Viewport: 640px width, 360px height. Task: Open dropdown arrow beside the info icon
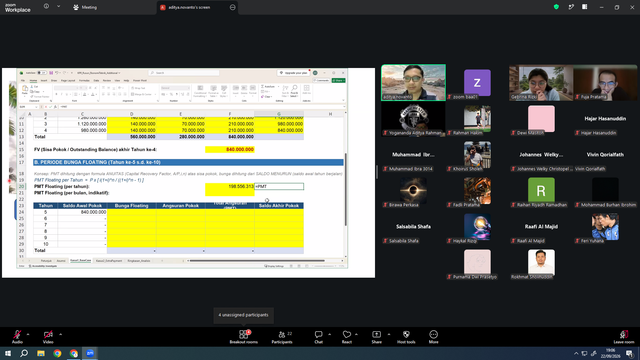(x=58, y=7)
